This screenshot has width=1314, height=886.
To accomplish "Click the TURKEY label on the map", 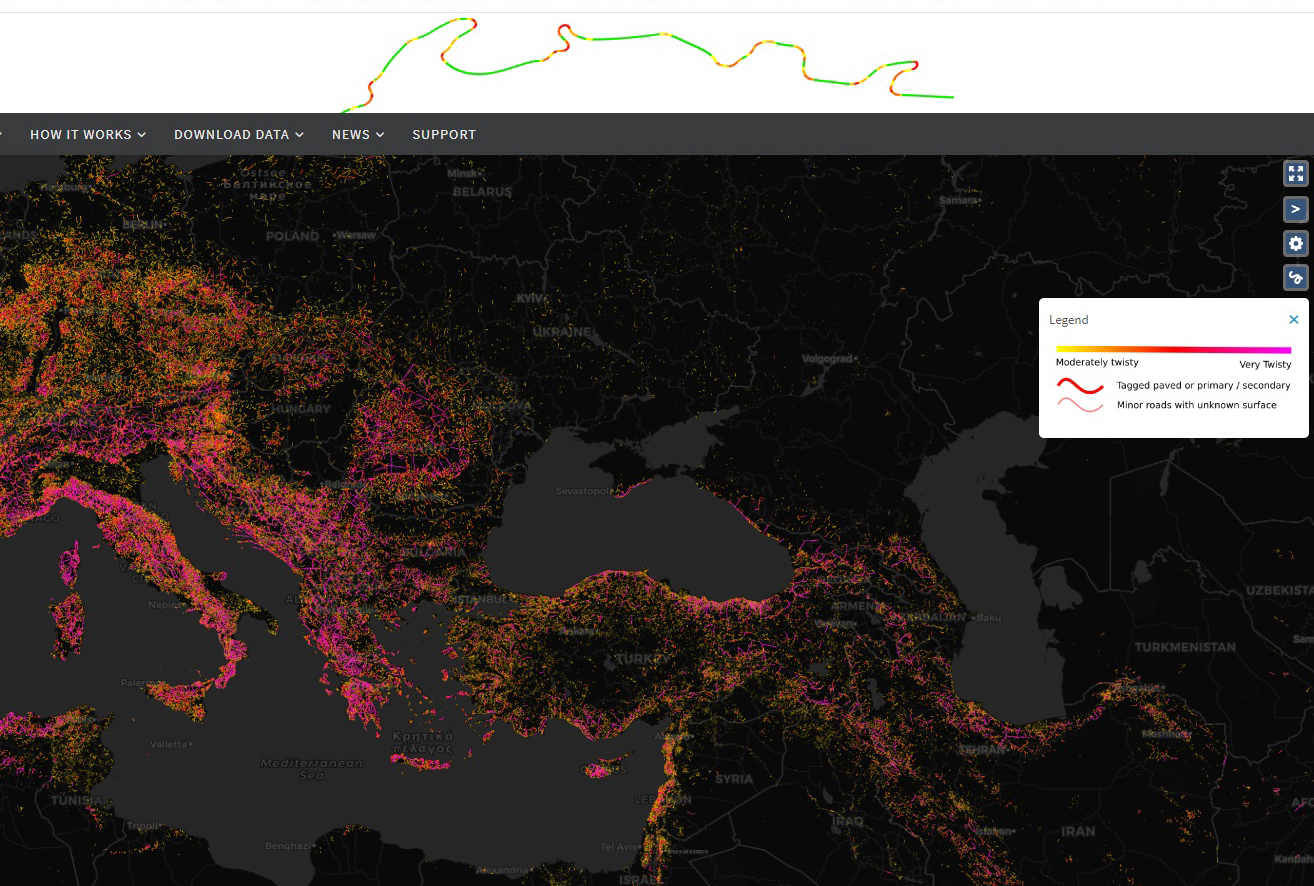I will tap(643, 659).
